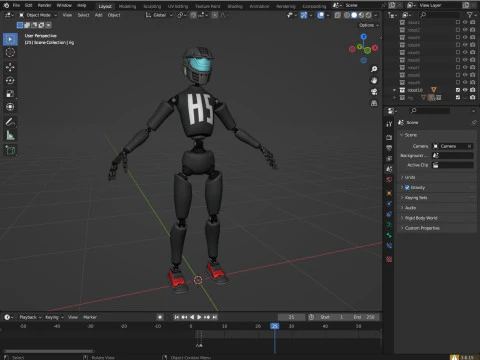Expand the Units panel

(x=437, y=177)
